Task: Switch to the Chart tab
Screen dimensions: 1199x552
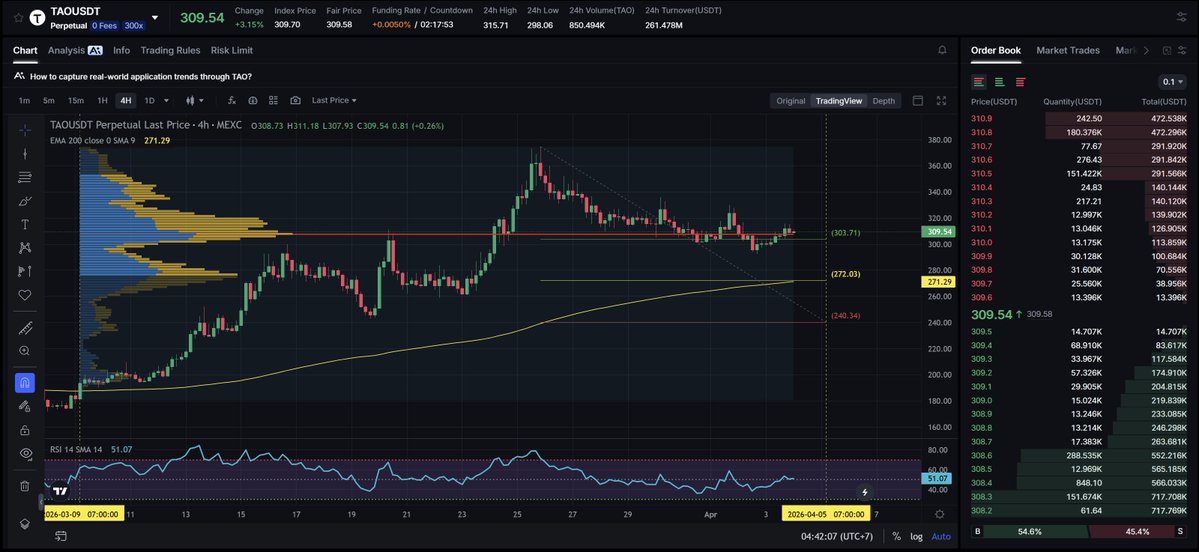Action: tap(25, 50)
